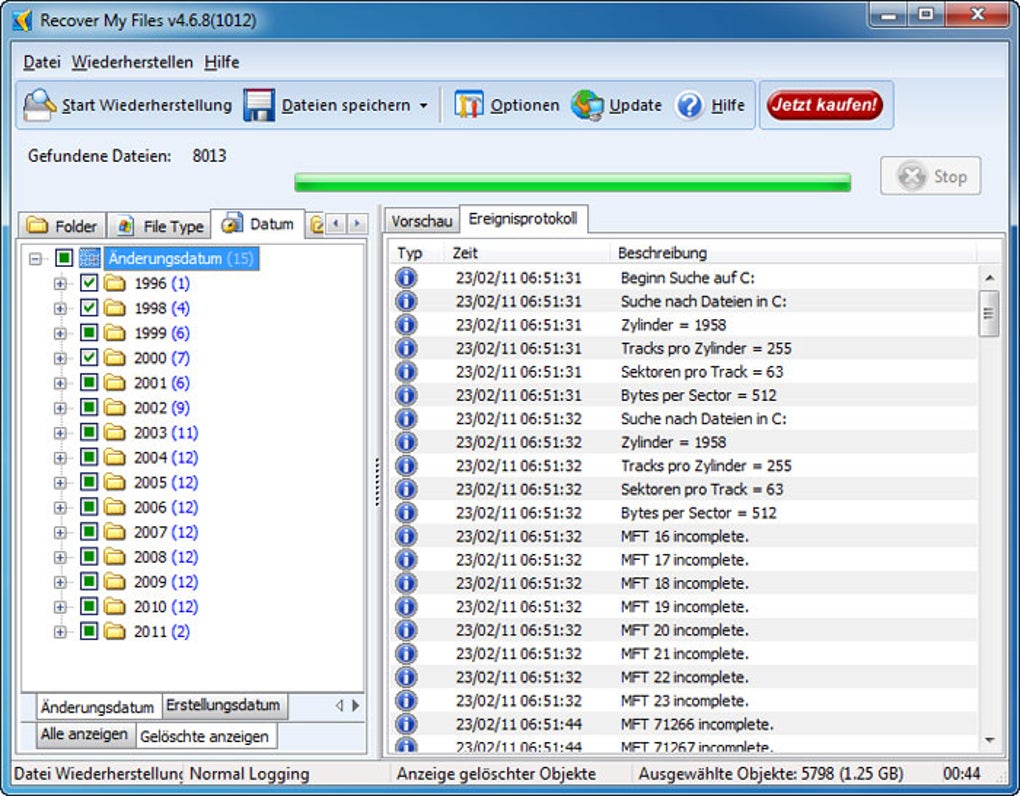Click info icon of 'Bytes per Sector = 512' at 06:51:31
Image resolution: width=1020 pixels, height=796 pixels.
[406, 395]
